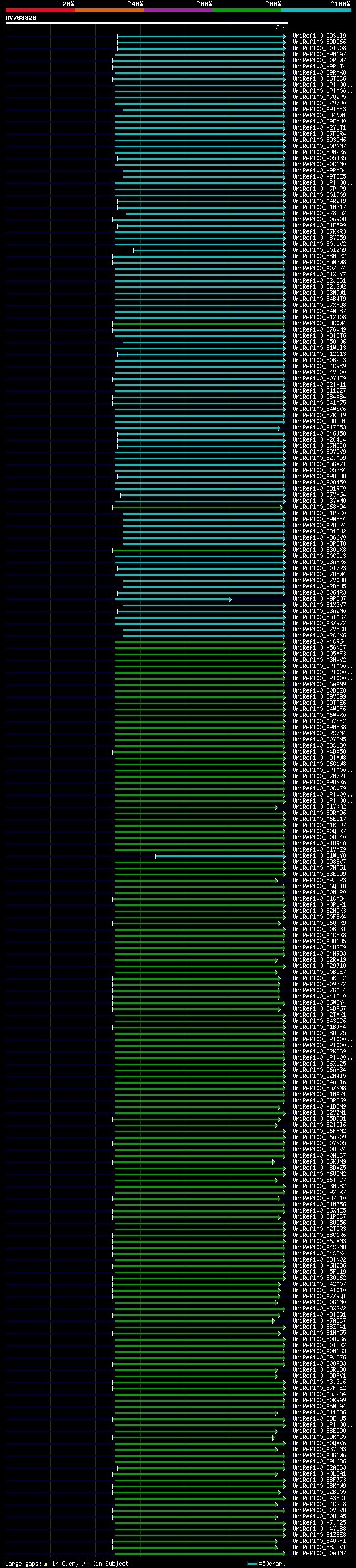Select label UniRef100_Q06908
The image size is (356, 1568).
pos(319,220)
